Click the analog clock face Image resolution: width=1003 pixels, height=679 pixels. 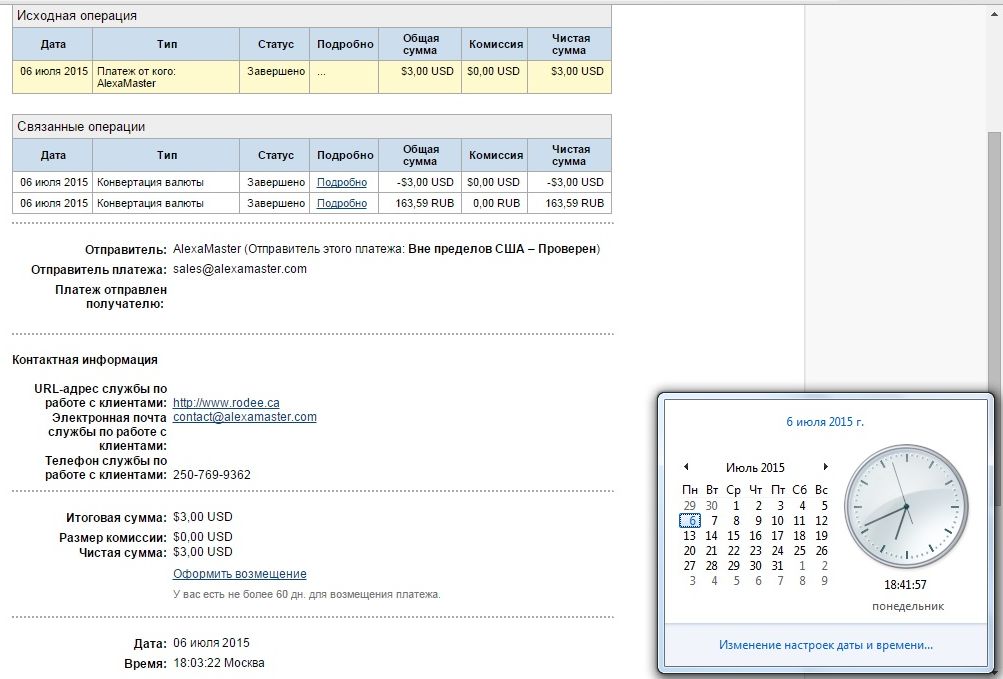905,507
